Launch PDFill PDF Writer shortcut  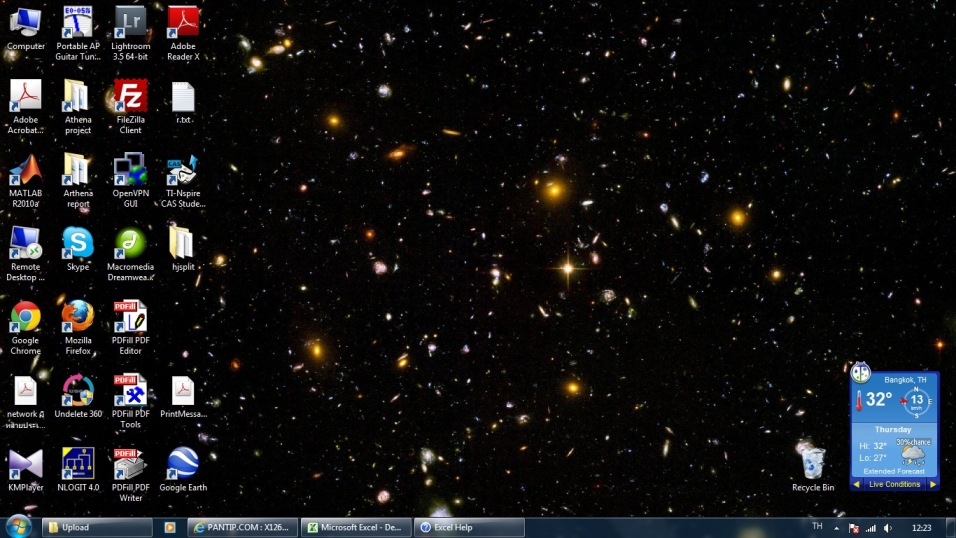pos(130,476)
